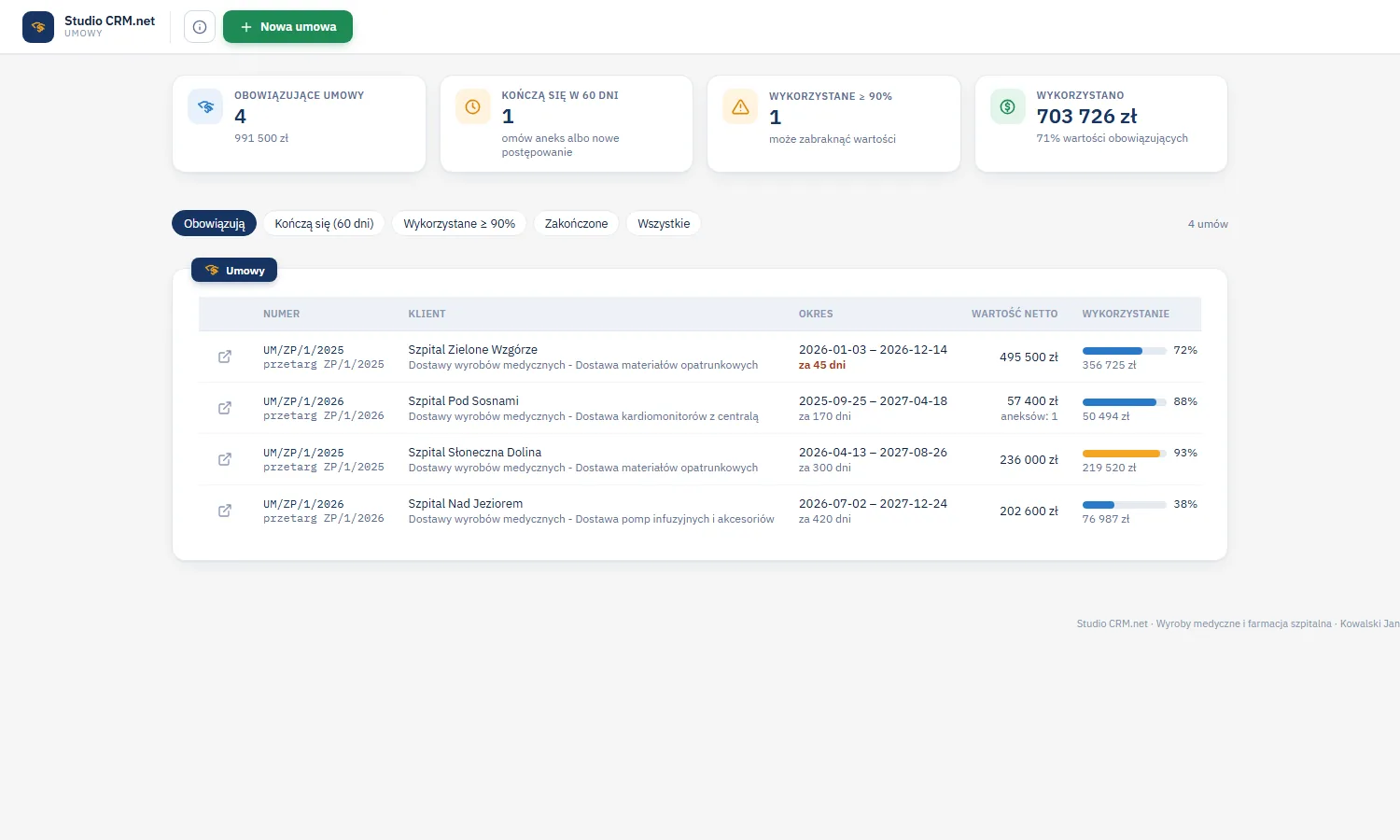Select the Kończą się (60 dni) filter tab

tap(324, 223)
